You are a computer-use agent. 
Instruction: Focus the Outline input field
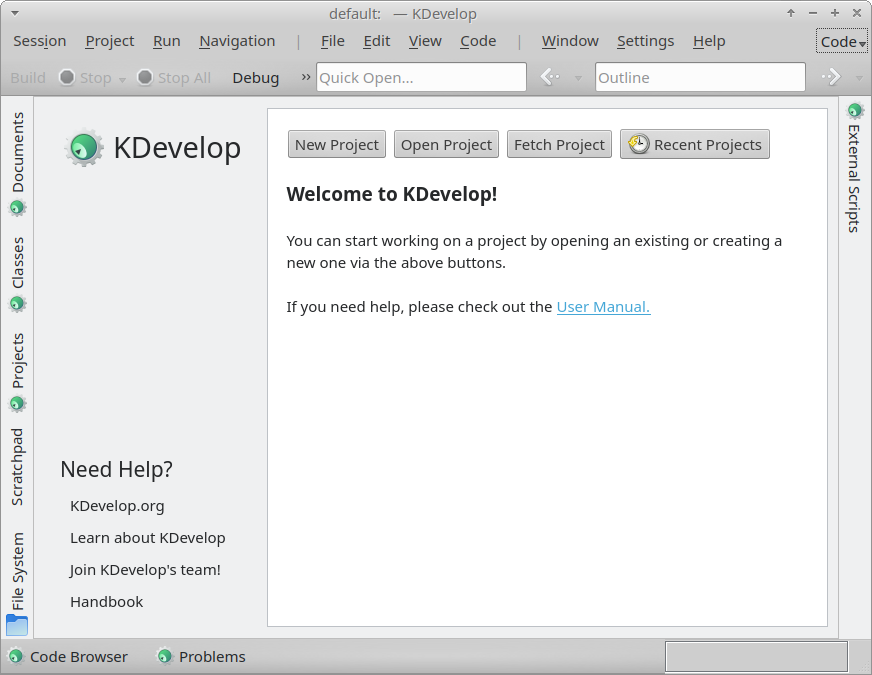[700, 77]
